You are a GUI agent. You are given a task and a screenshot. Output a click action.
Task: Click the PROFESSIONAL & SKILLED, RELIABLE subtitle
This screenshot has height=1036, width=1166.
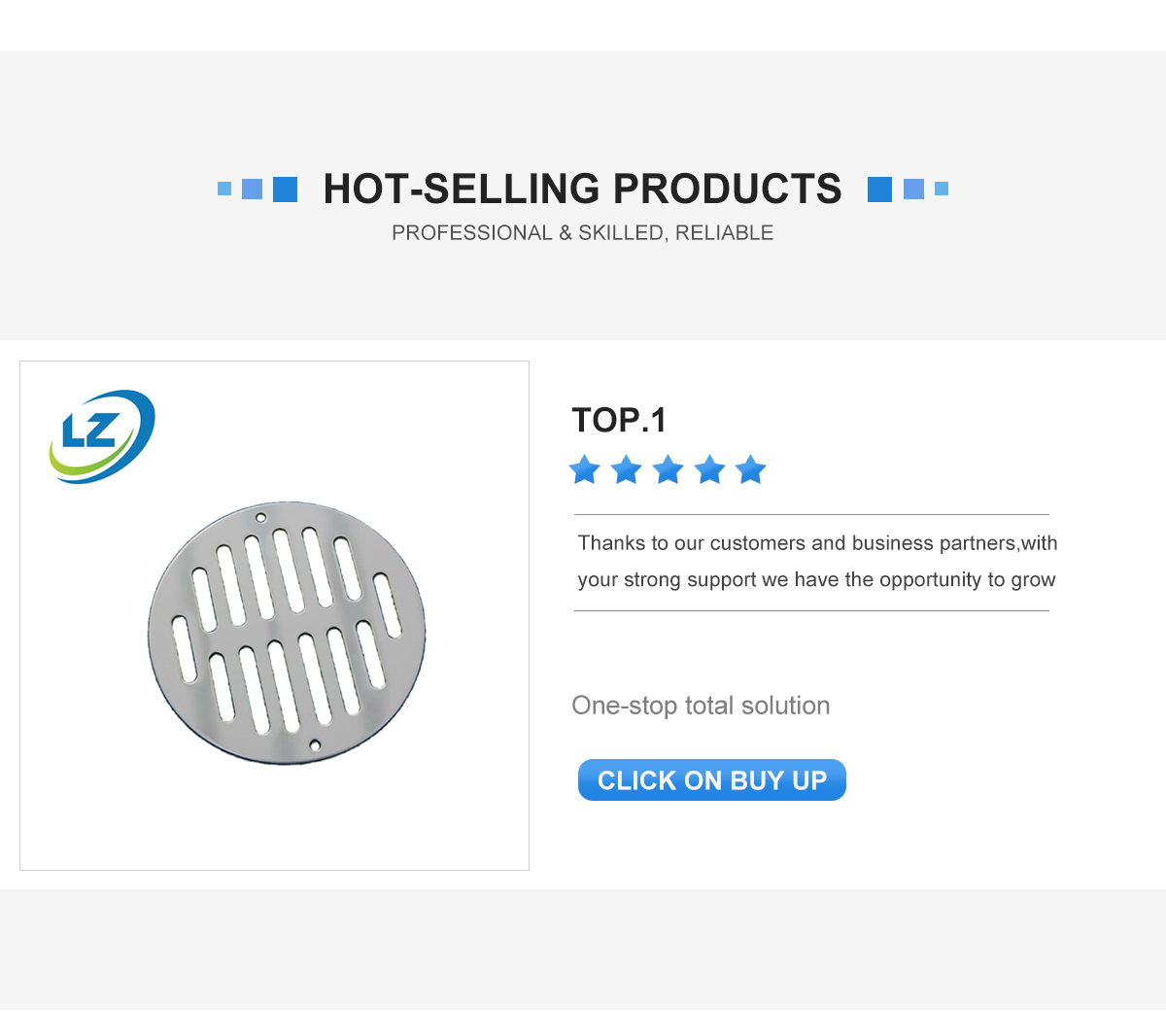point(582,233)
